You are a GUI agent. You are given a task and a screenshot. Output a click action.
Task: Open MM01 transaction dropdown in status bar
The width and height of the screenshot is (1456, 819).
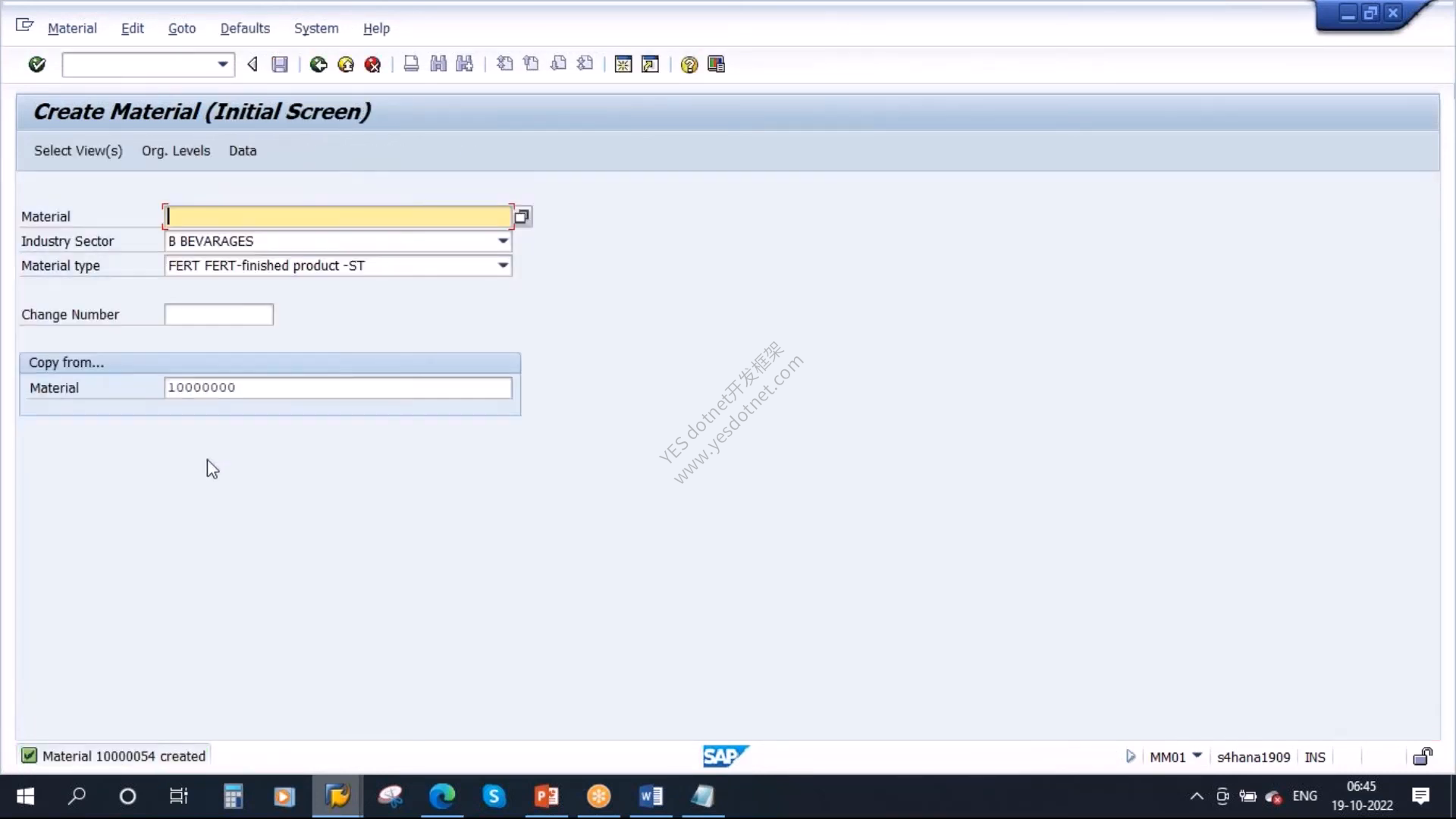click(x=1197, y=755)
